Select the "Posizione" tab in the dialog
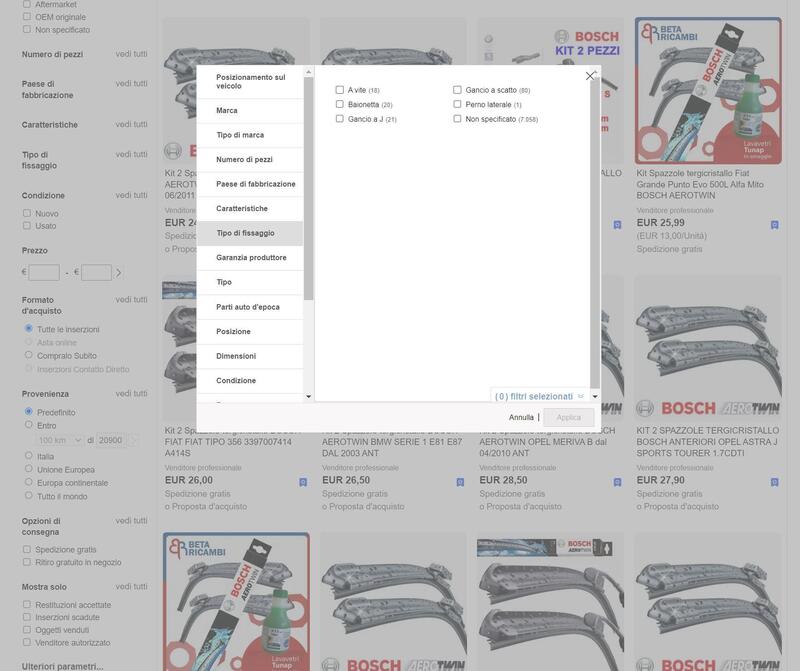 250,332
